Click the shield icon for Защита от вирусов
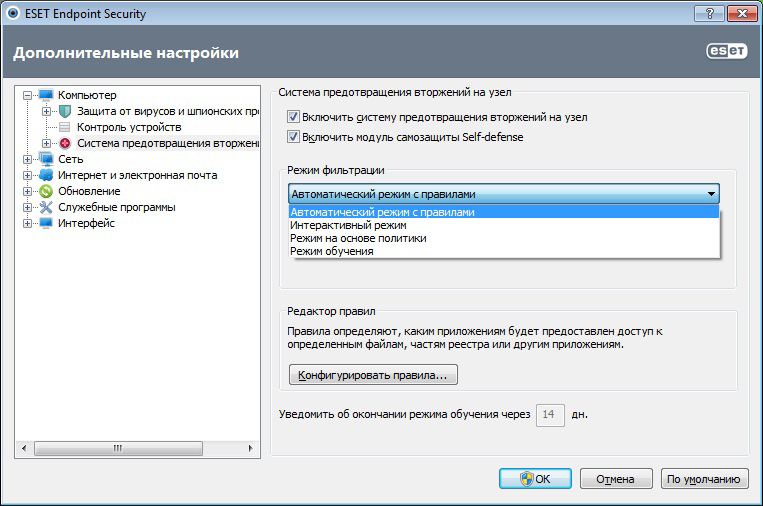The height and width of the screenshot is (506, 763). pos(65,111)
